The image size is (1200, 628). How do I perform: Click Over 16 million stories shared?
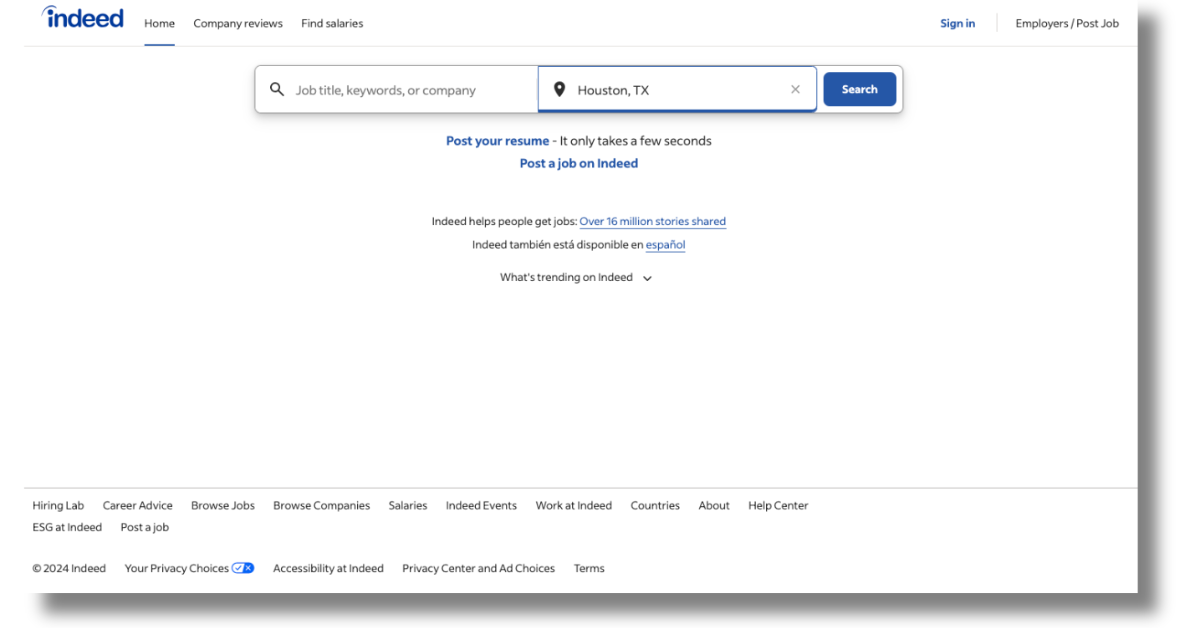tap(652, 221)
